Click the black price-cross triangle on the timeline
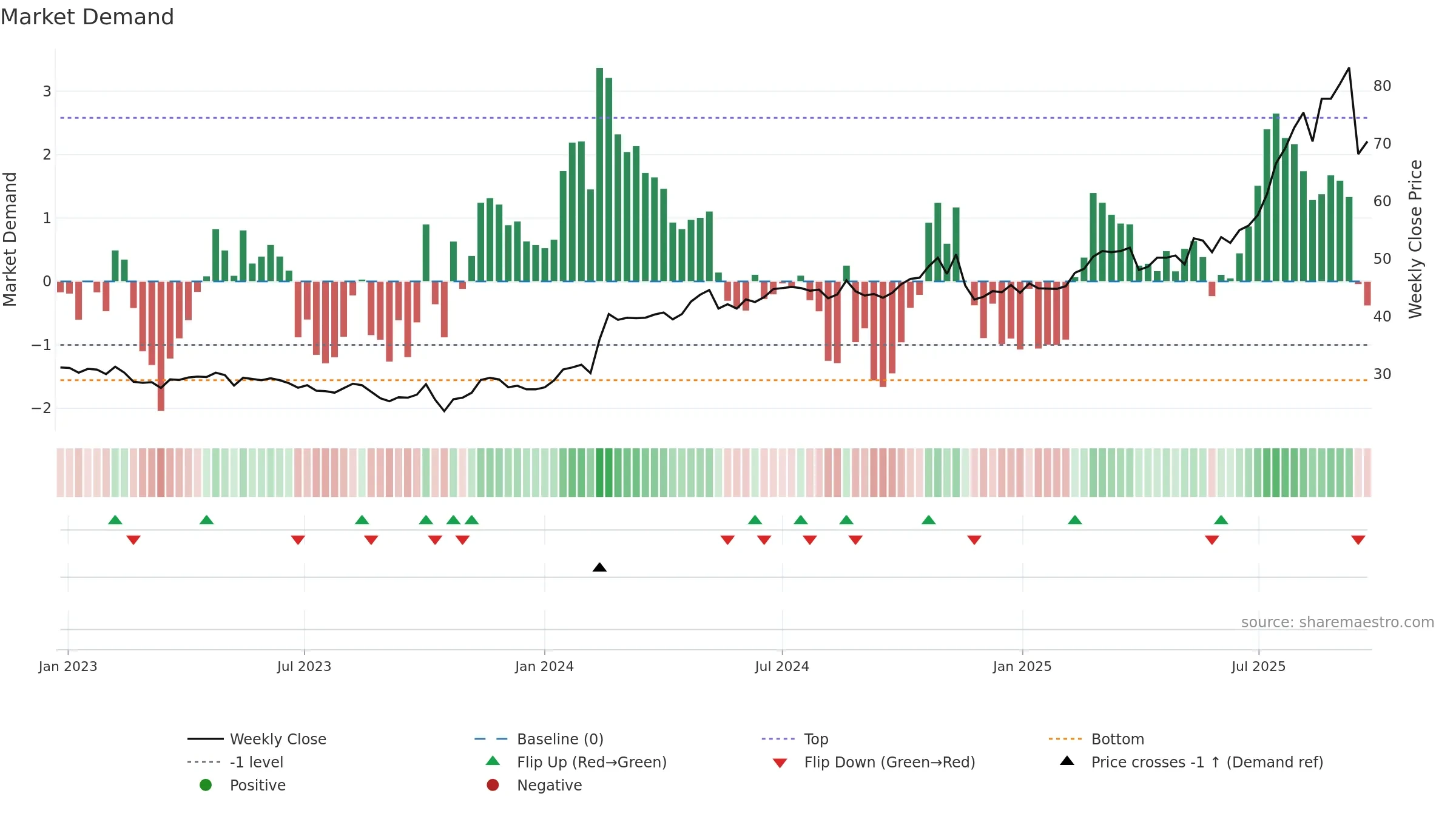The width and height of the screenshot is (1456, 819). (599, 567)
